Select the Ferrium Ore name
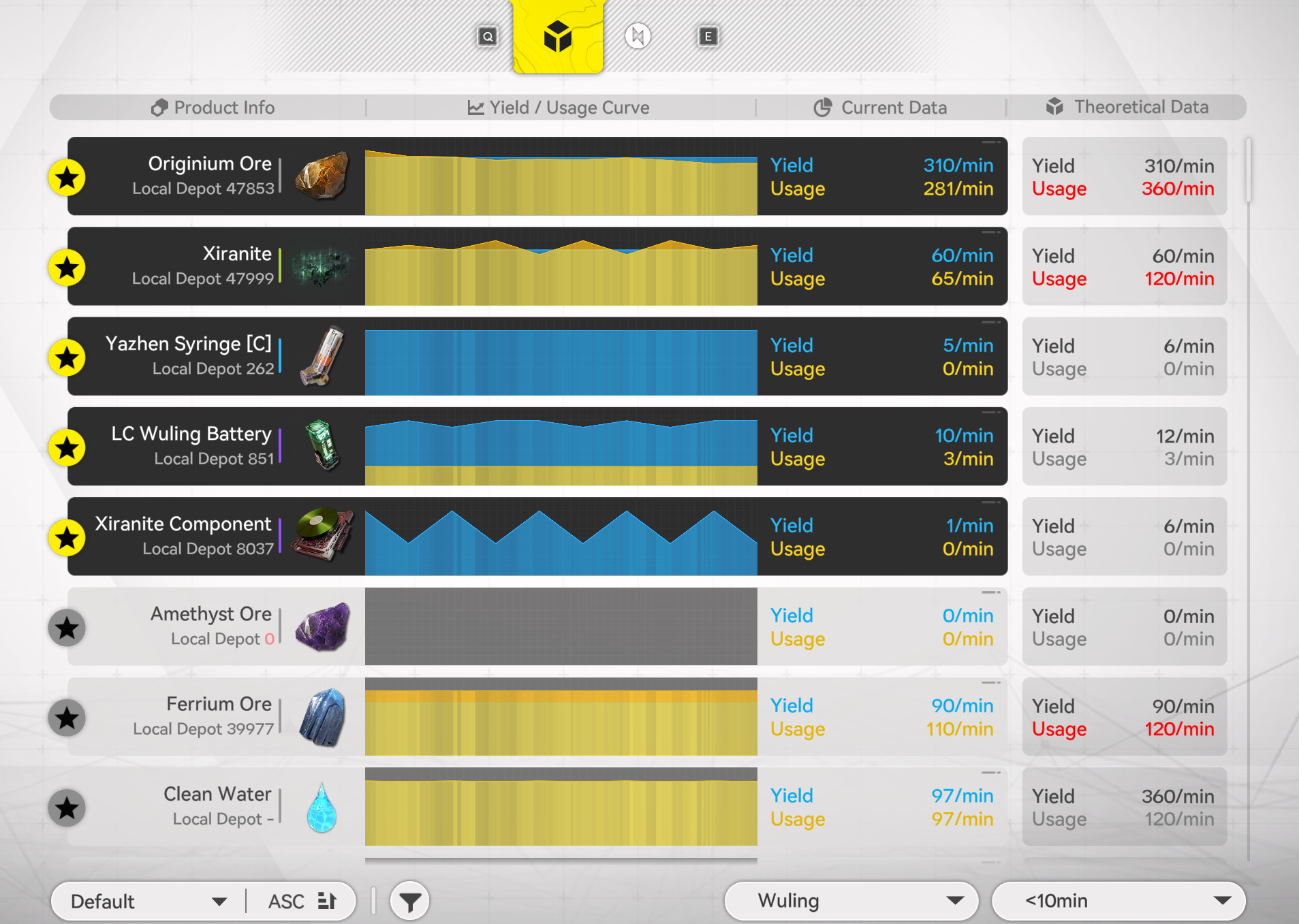This screenshot has height=924, width=1299. point(219,704)
